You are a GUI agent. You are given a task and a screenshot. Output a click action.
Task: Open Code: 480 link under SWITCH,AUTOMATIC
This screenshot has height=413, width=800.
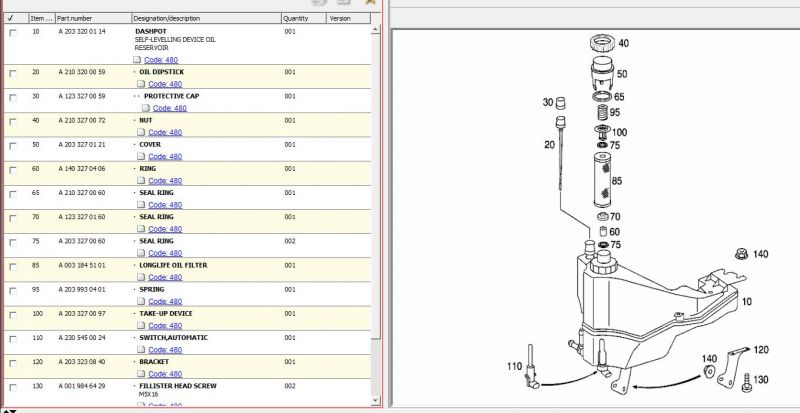click(x=165, y=350)
